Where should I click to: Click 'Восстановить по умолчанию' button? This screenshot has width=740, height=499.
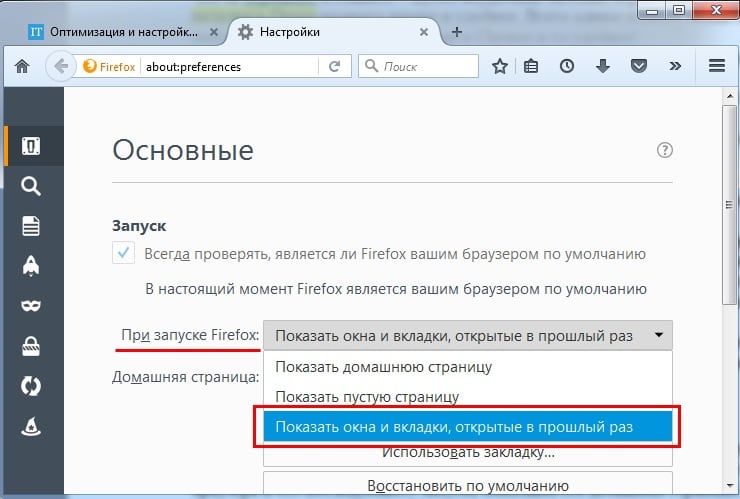pyautogui.click(x=467, y=485)
